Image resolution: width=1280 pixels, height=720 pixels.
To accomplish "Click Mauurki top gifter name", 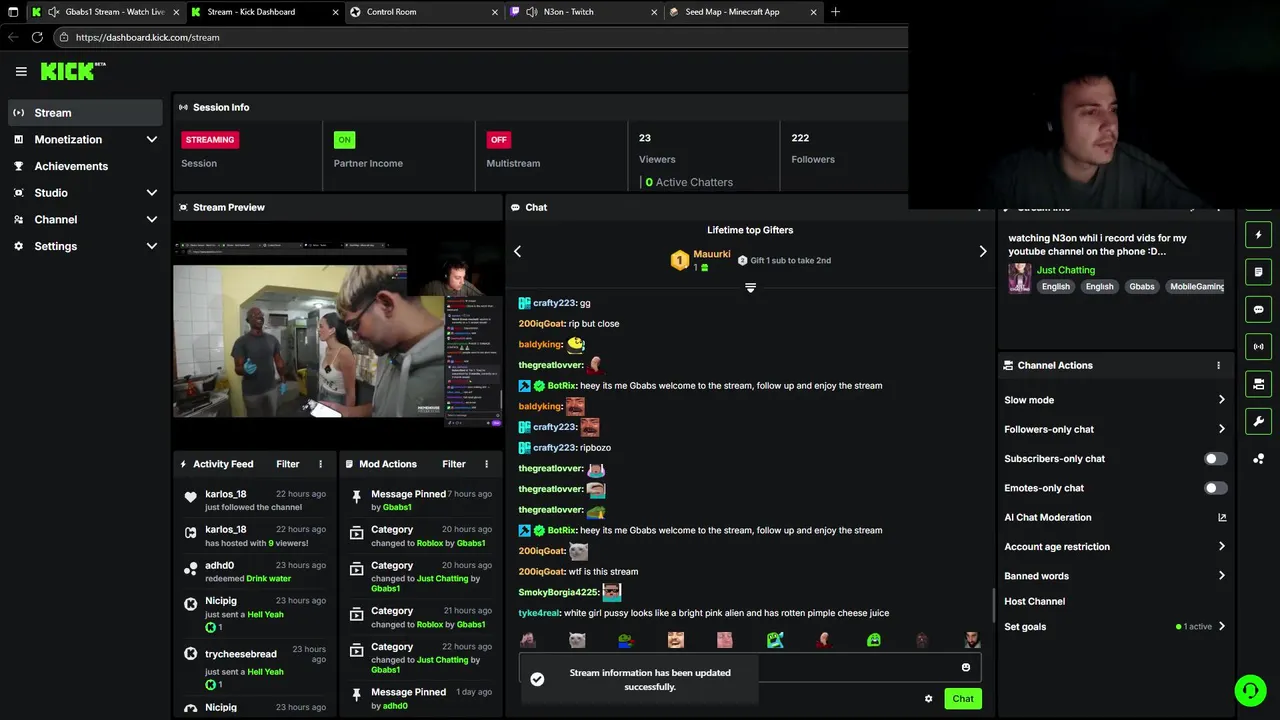I will click(x=712, y=254).
